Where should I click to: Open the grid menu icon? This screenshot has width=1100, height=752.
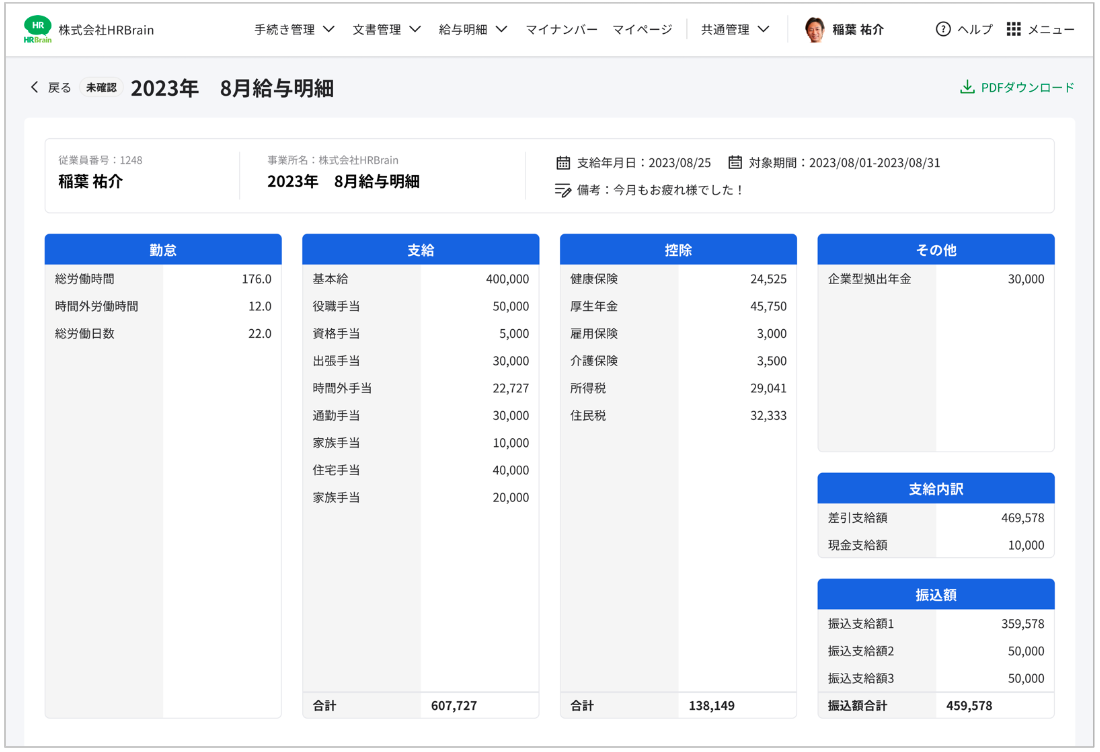click(1014, 29)
